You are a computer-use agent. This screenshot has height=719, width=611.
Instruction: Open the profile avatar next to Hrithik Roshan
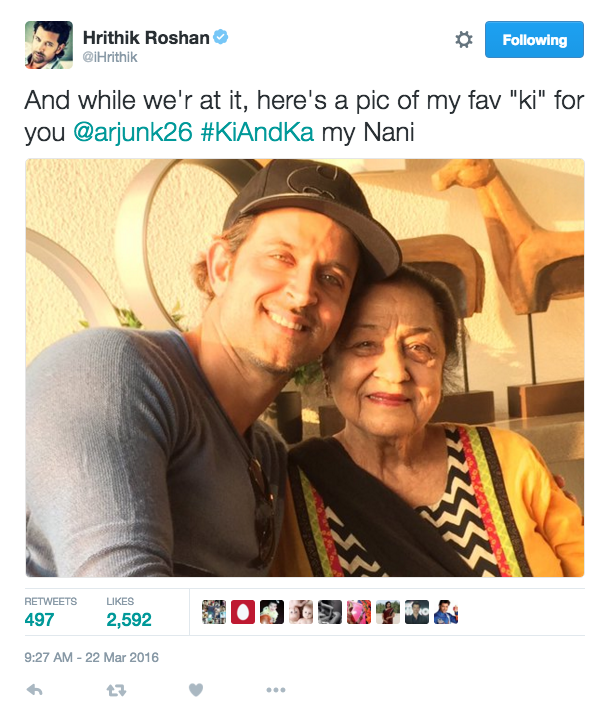(49, 45)
